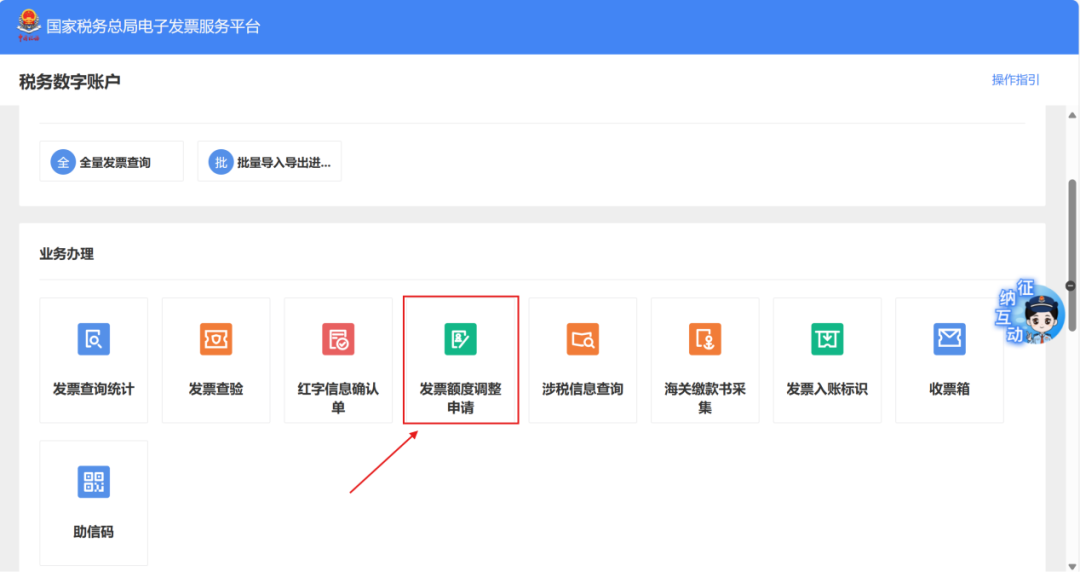
Task: Select 发票入账标识 label
Action: click(x=827, y=389)
